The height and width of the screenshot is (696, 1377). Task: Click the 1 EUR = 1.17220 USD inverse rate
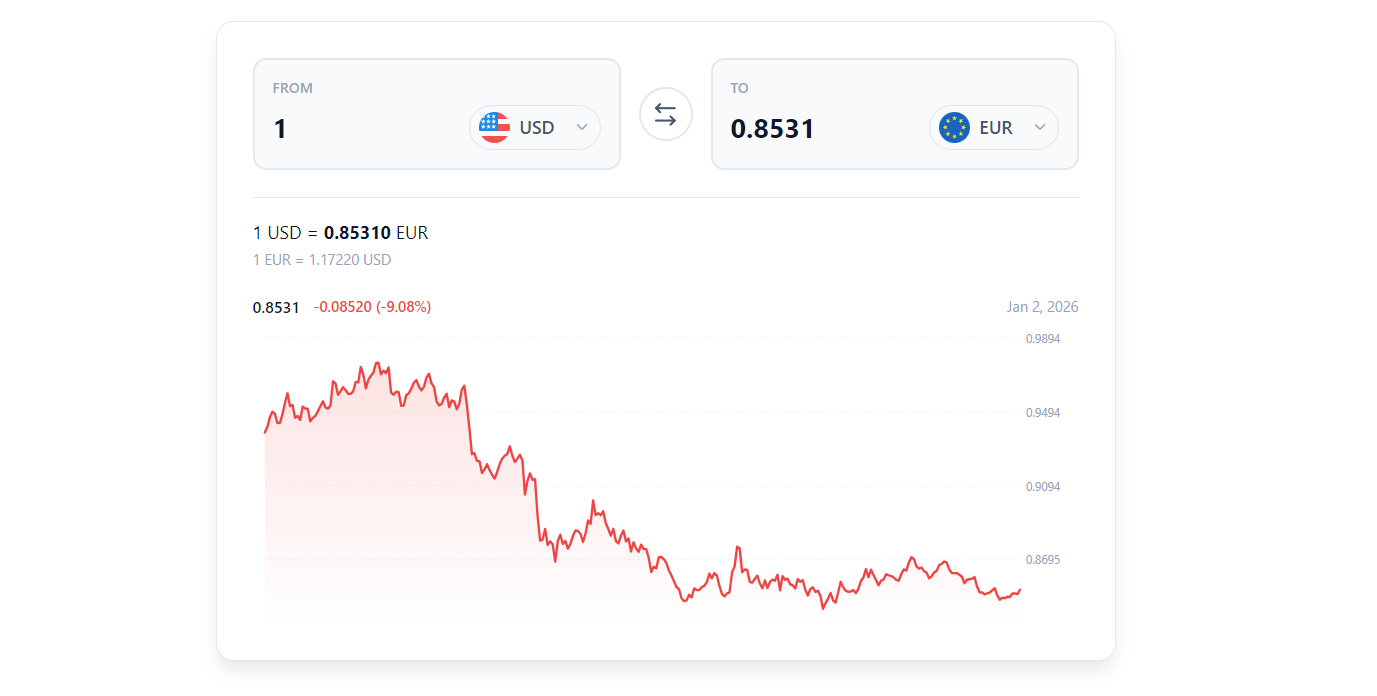tap(322, 260)
